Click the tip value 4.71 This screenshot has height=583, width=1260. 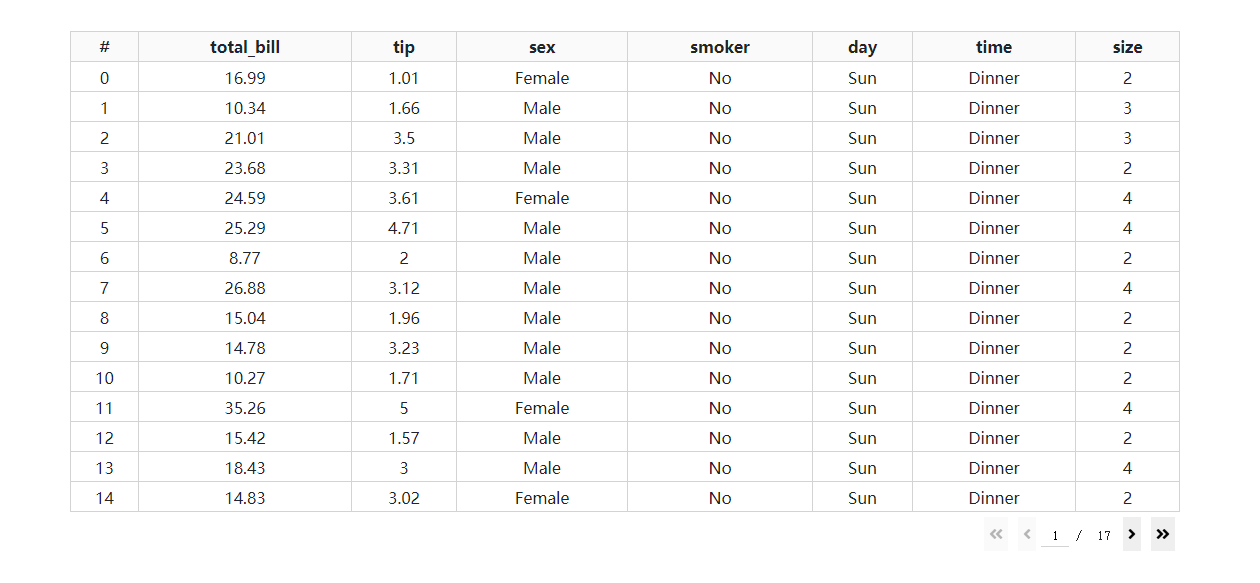click(404, 227)
